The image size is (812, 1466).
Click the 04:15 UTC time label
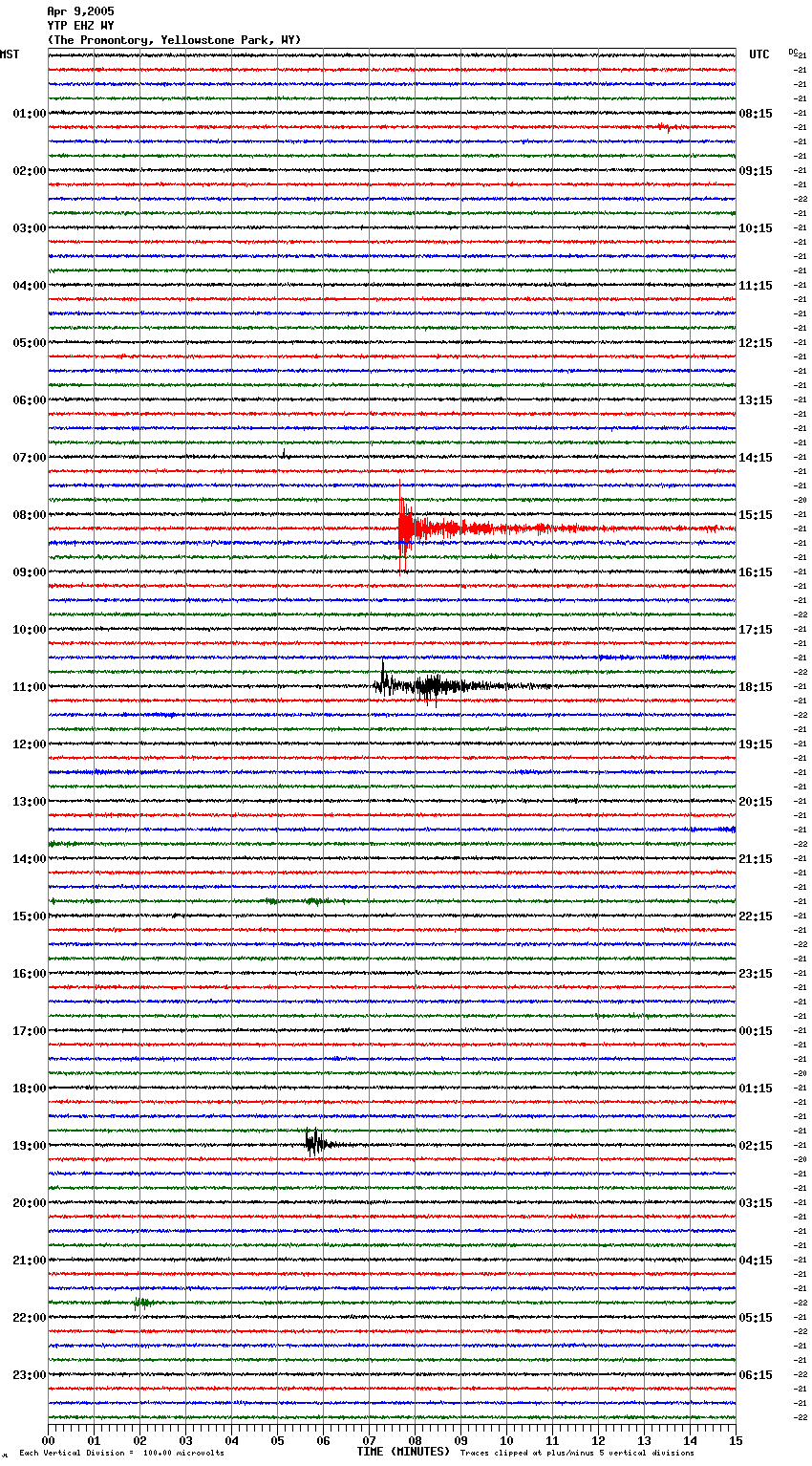(x=756, y=1261)
